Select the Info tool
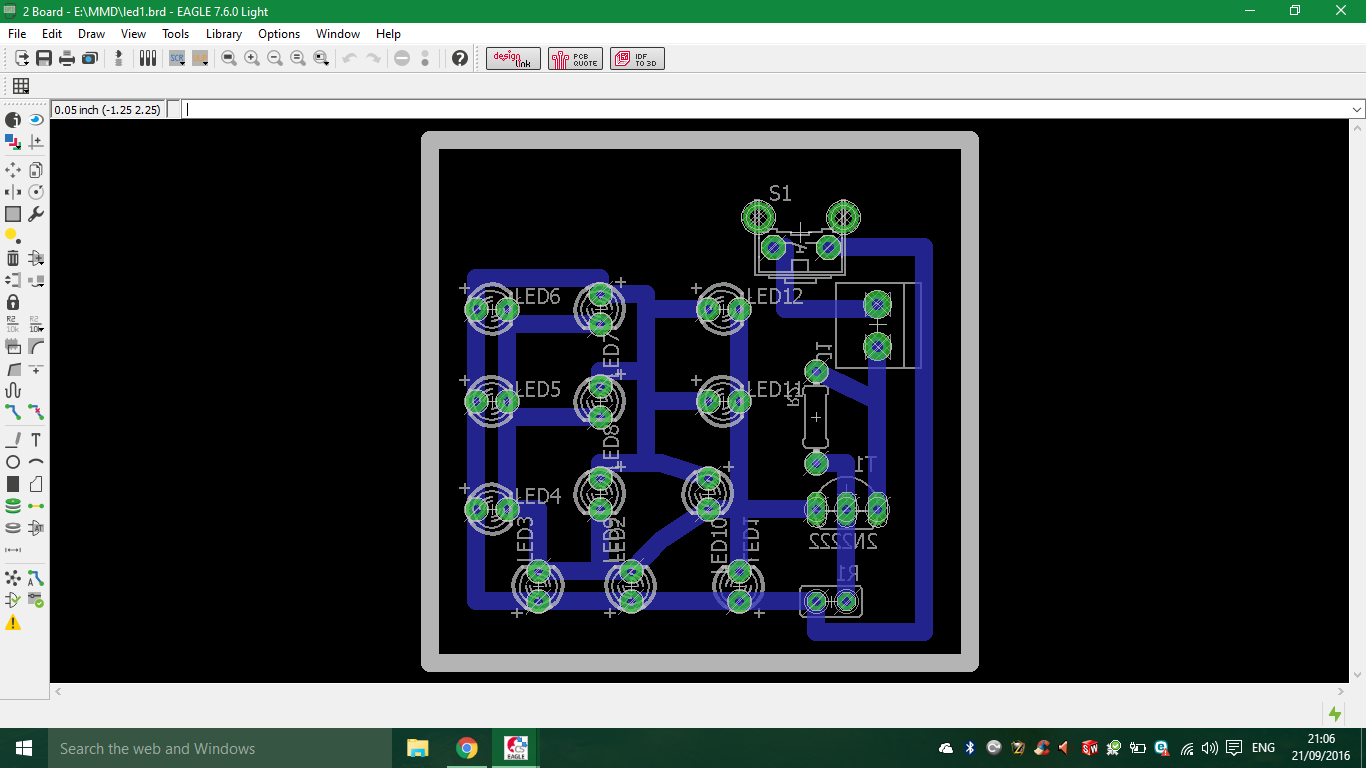The height and width of the screenshot is (768, 1366). 13,120
